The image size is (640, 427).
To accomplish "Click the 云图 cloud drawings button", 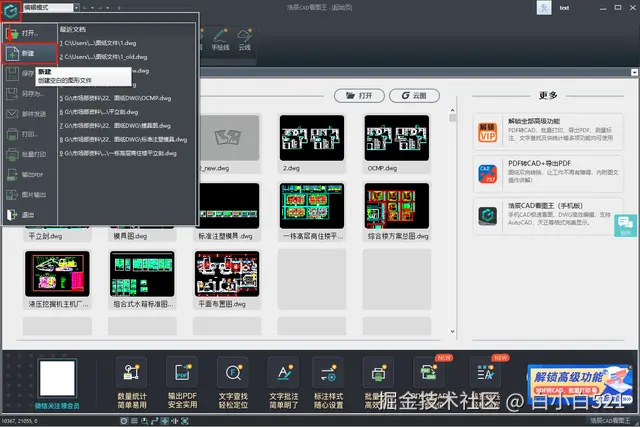I will (414, 96).
